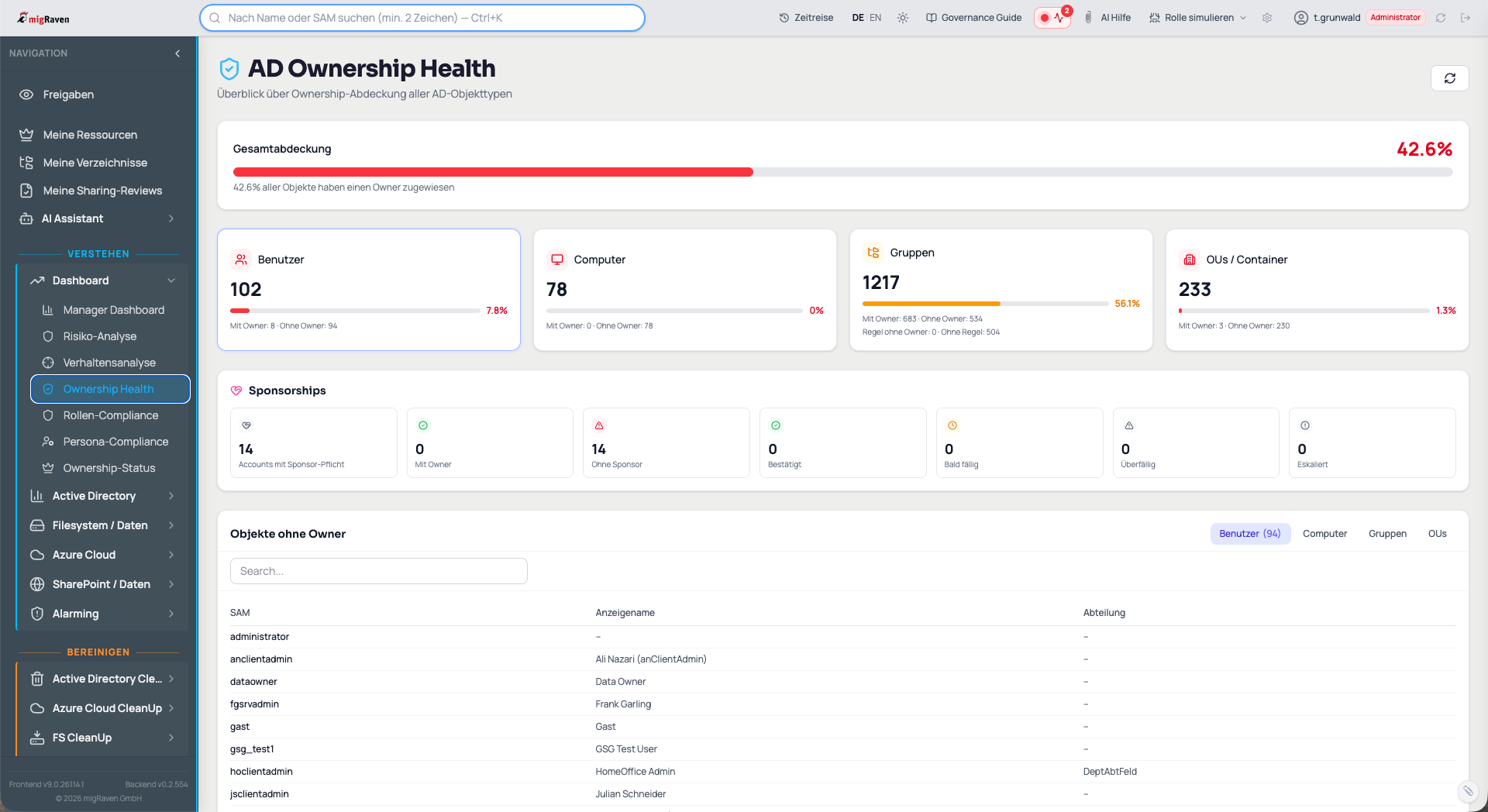The height and width of the screenshot is (812, 1488).
Task: Open Risiko-Analyse in the sidebar
Action: (x=100, y=336)
